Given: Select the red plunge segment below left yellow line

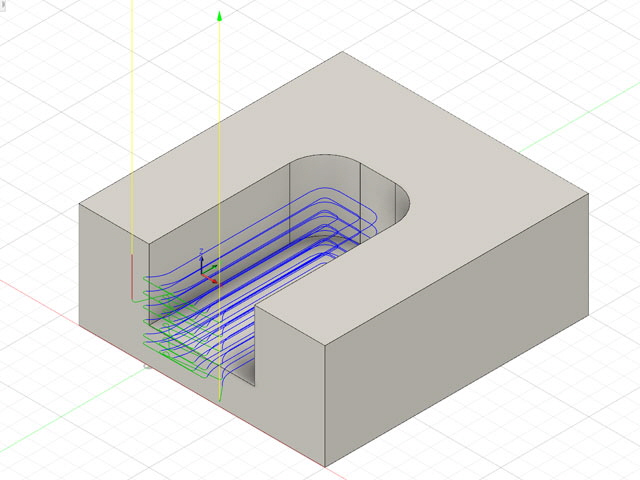Looking at the screenshot, I should point(133,278).
